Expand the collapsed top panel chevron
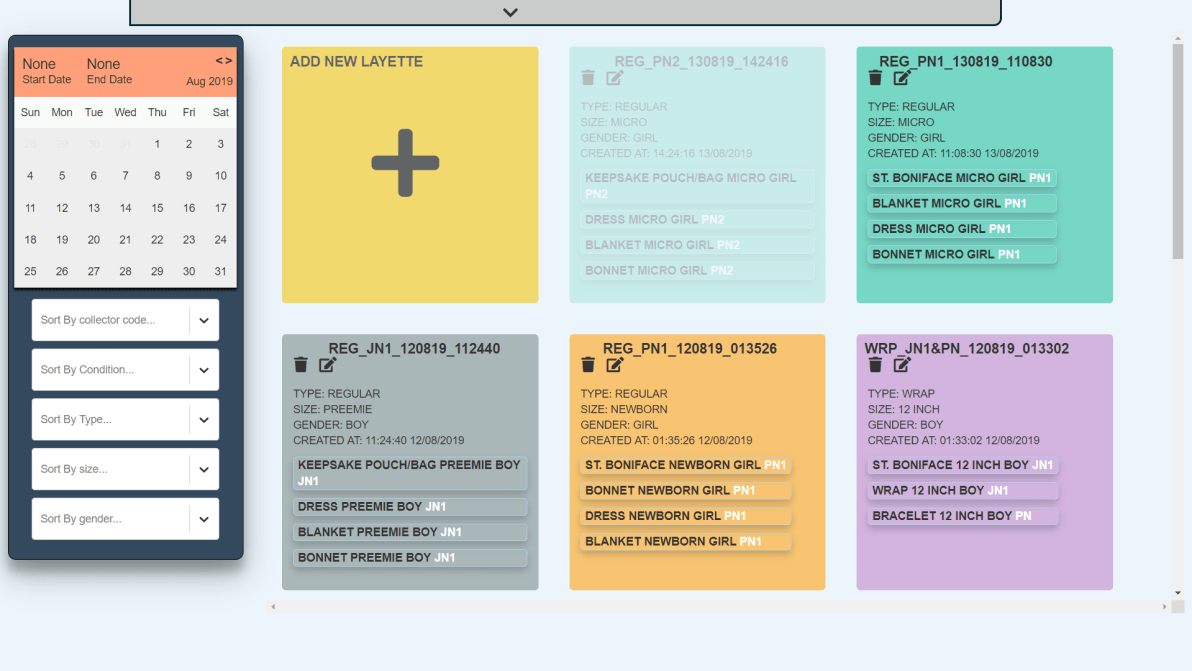The image size is (1192, 671). click(510, 13)
